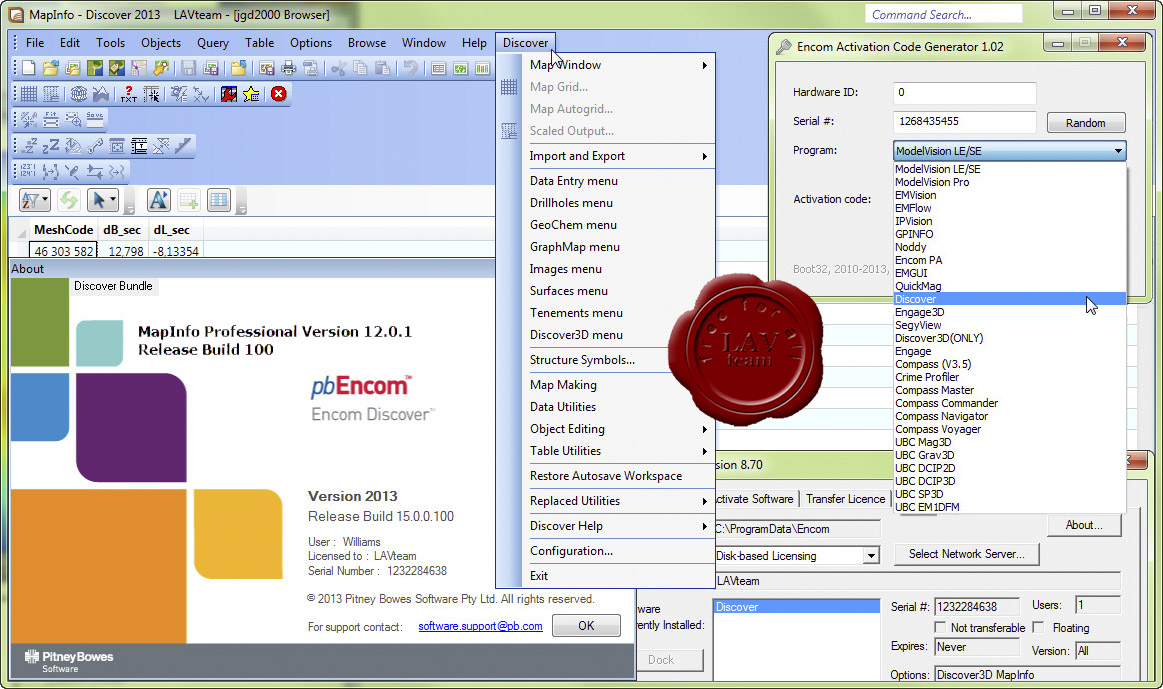The width and height of the screenshot is (1163, 689).
Task: Click the About... button in the licensing window
Action: click(1084, 525)
